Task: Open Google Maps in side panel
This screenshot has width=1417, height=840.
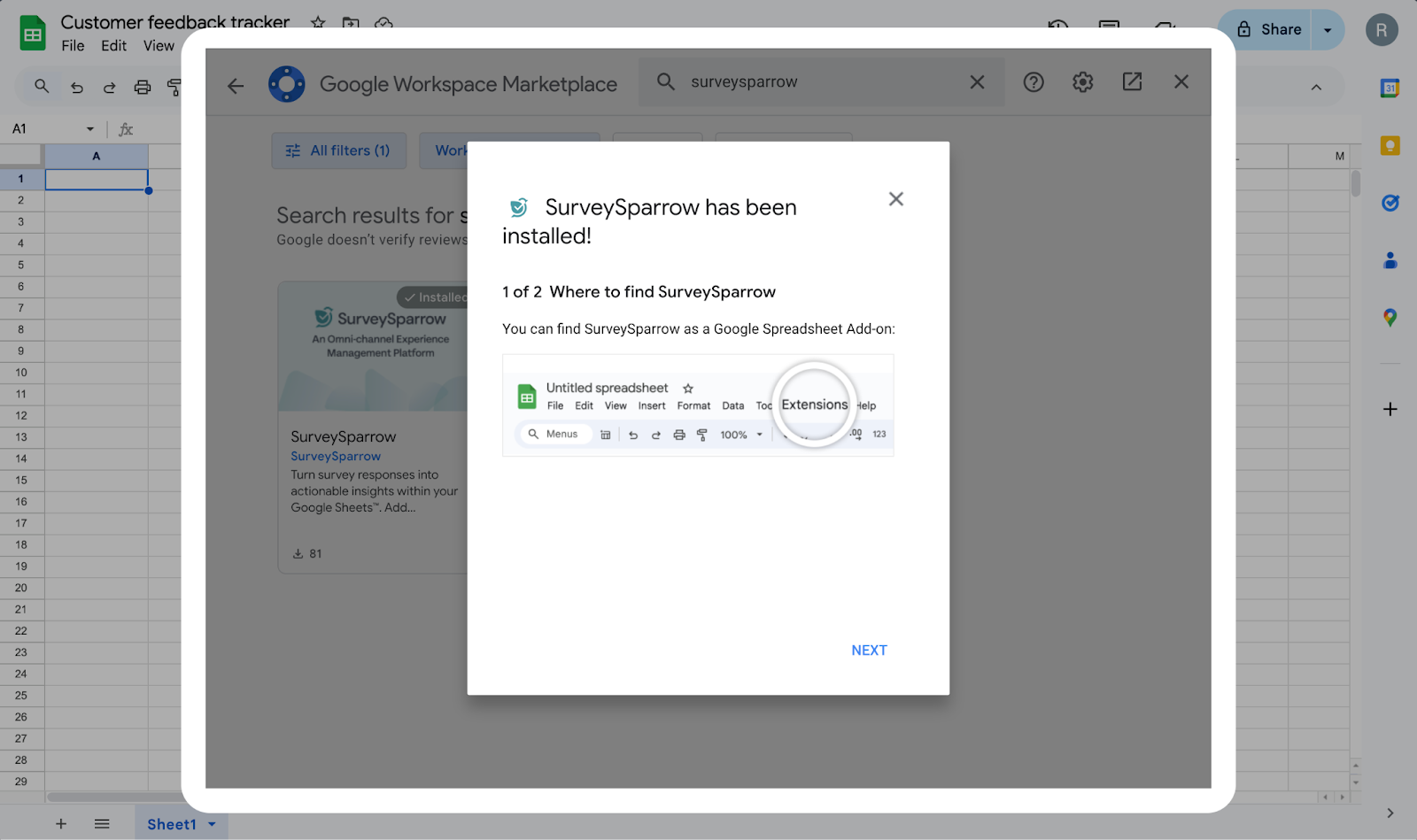Action: pos(1390,318)
